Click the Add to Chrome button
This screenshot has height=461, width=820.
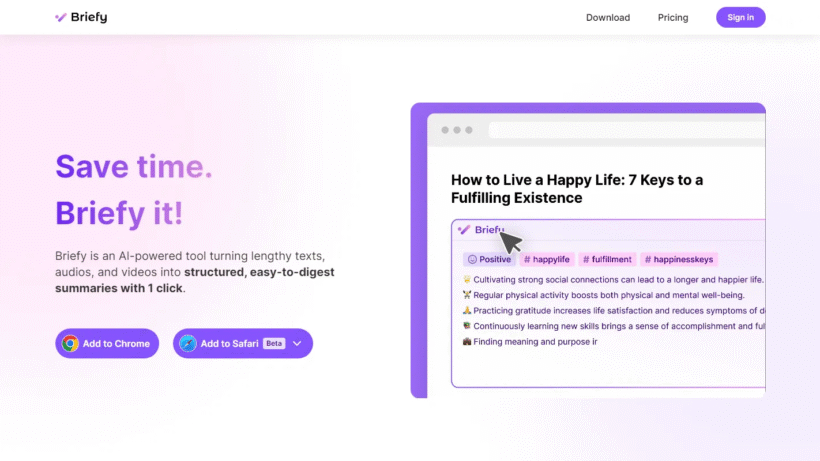[107, 343]
